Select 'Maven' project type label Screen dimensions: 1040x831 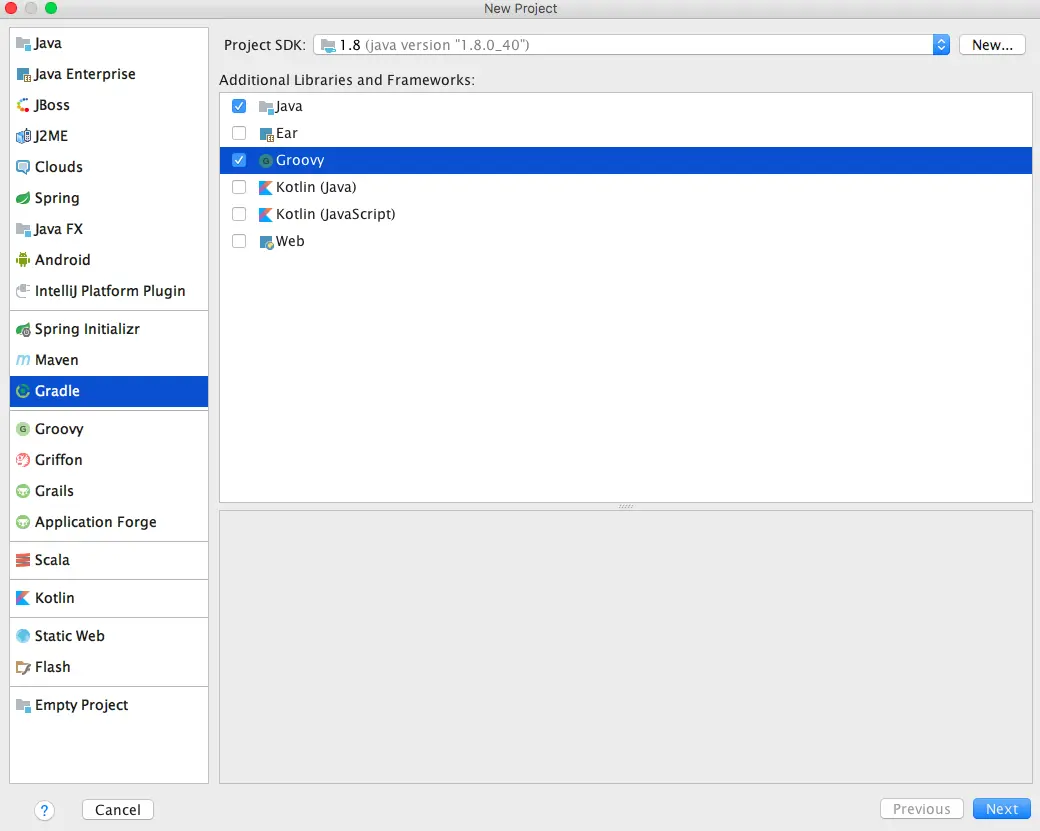(x=56, y=360)
